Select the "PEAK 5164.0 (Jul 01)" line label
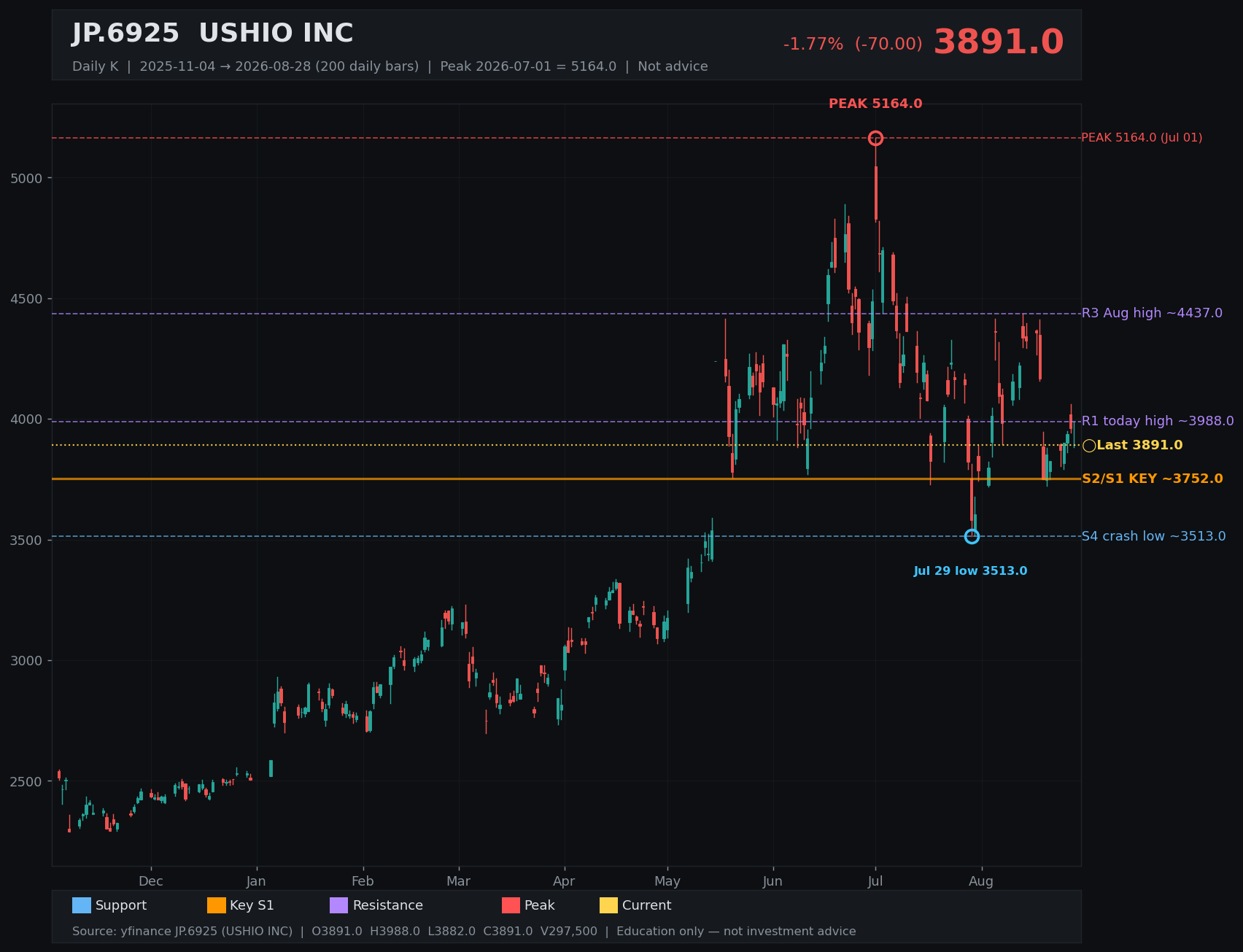The width and height of the screenshot is (1243, 952). (1142, 138)
